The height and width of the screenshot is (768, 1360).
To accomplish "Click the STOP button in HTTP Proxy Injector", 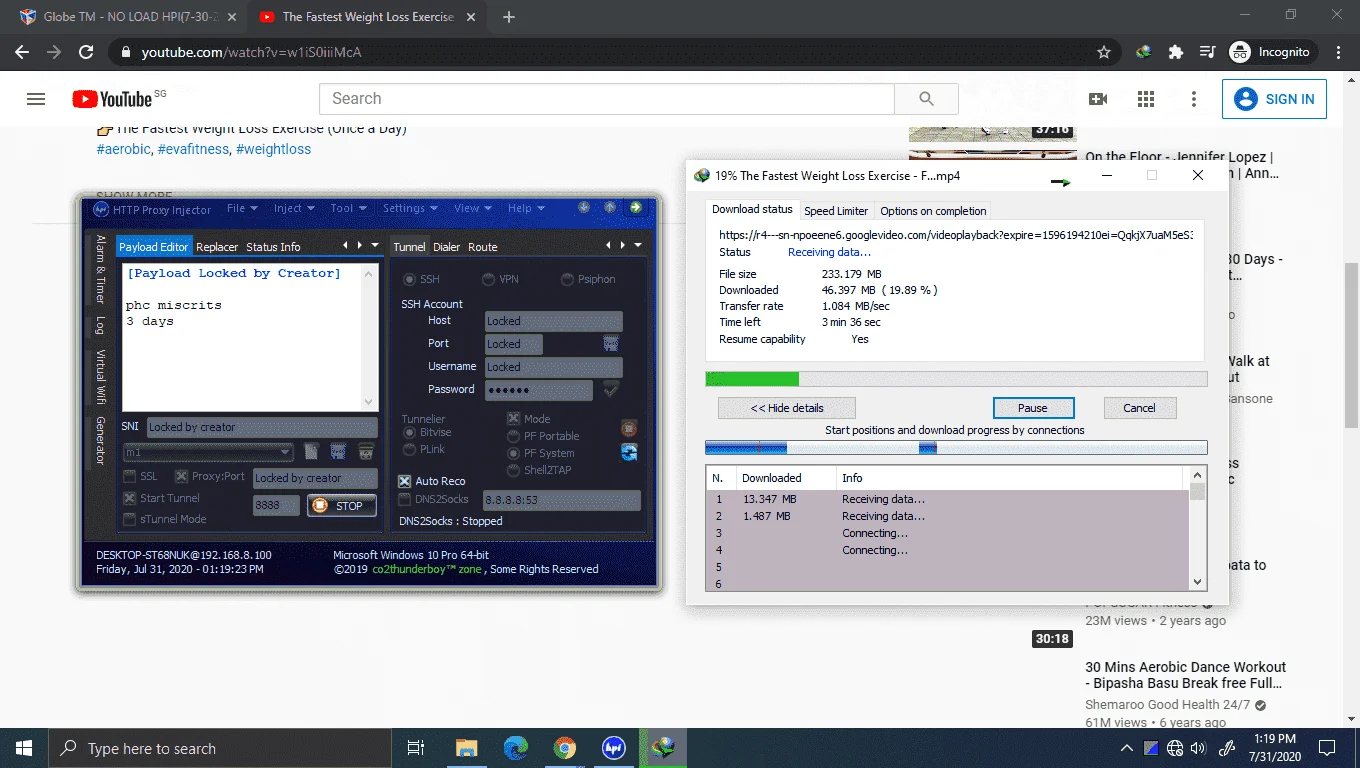I will point(342,506).
